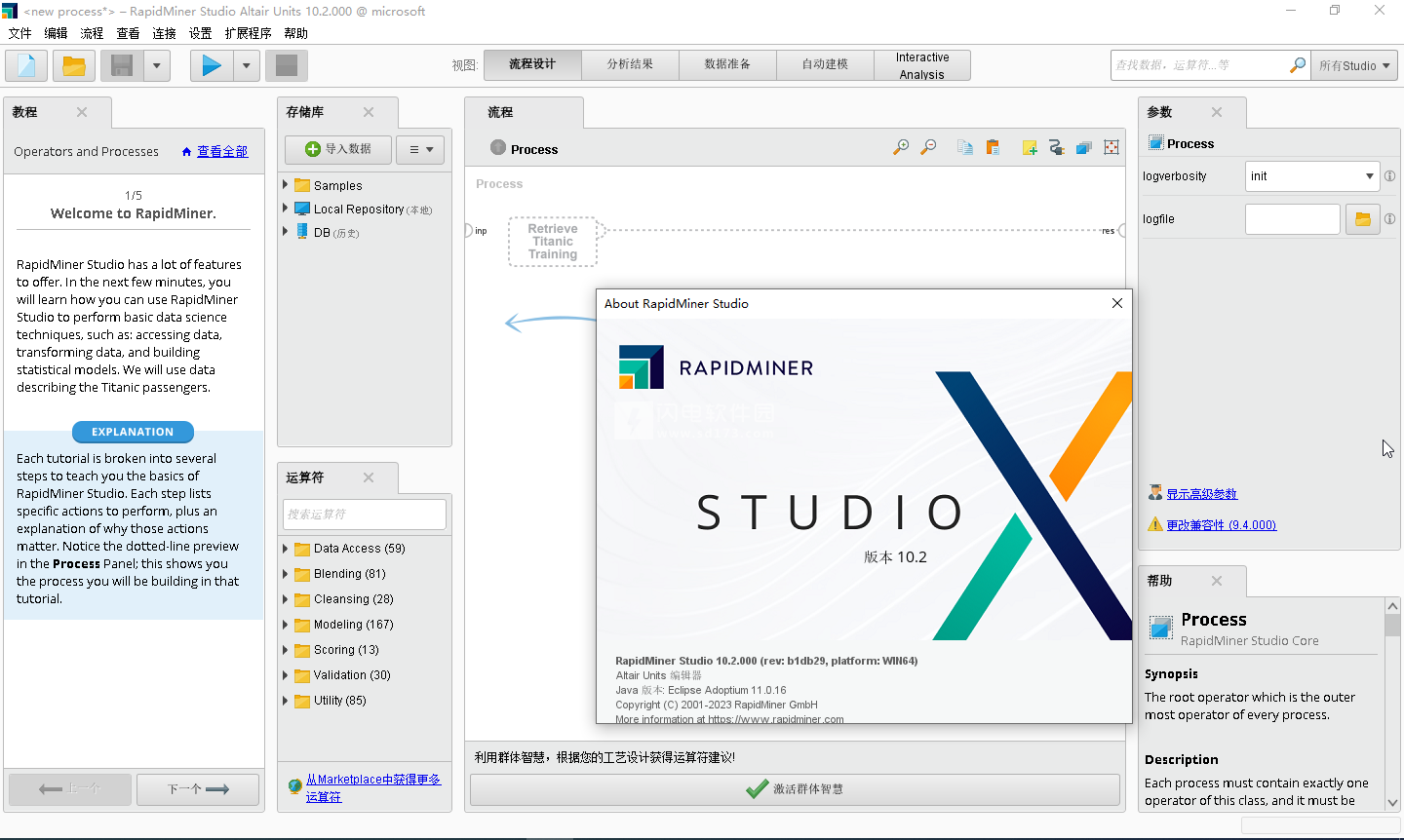Click the Retrieve Titanic Training operator preview

(553, 242)
